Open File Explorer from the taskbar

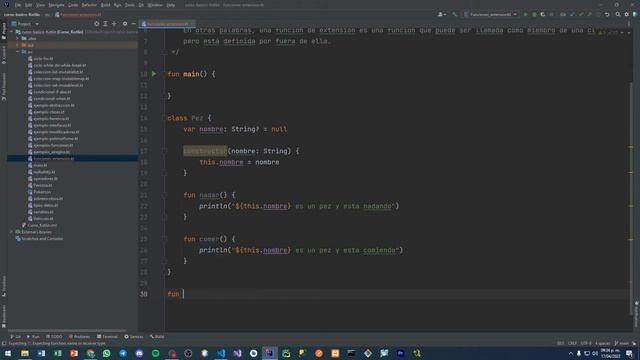(x=25, y=353)
